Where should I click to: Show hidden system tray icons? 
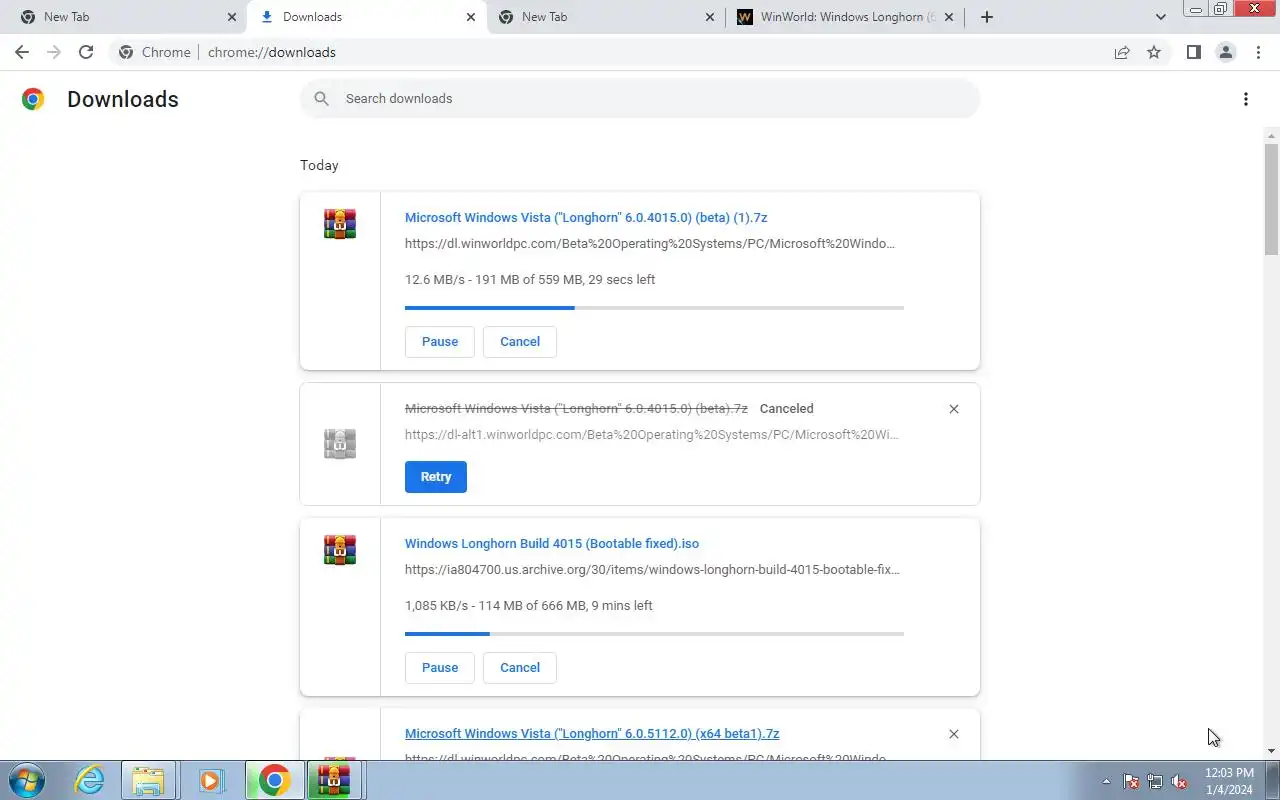pyautogui.click(x=1106, y=781)
